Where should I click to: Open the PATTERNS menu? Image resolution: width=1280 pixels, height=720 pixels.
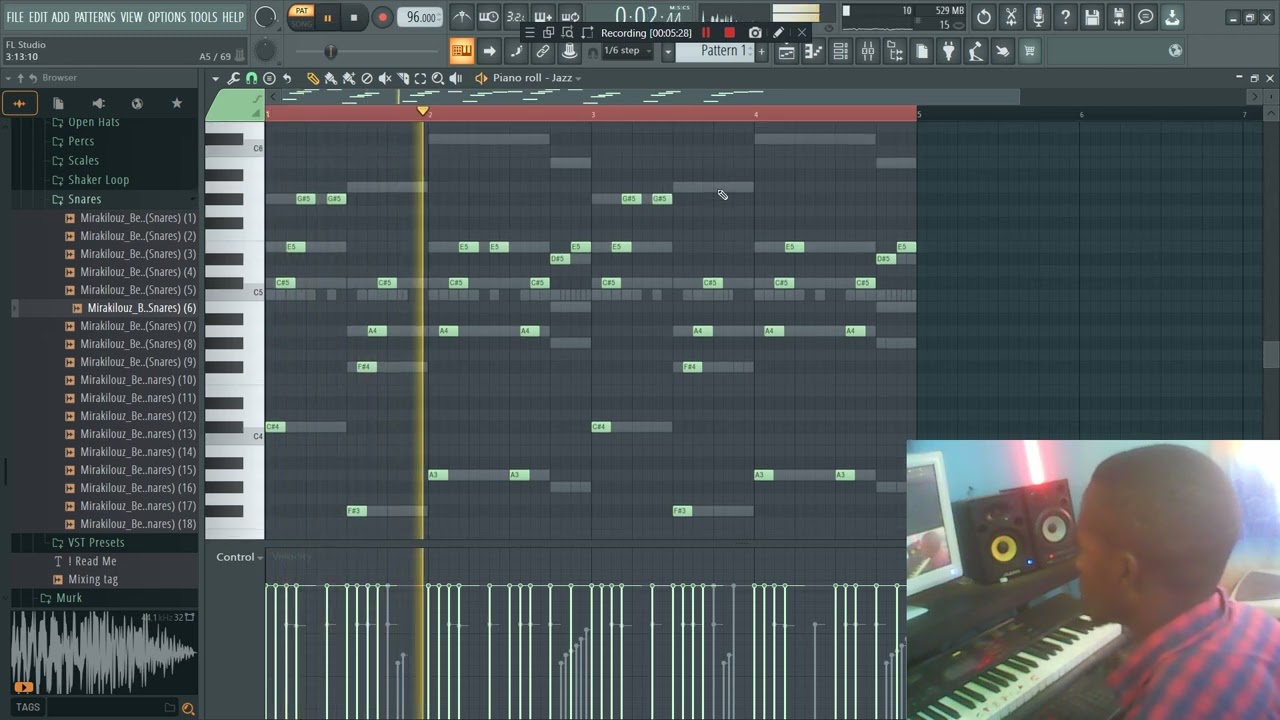(x=95, y=17)
